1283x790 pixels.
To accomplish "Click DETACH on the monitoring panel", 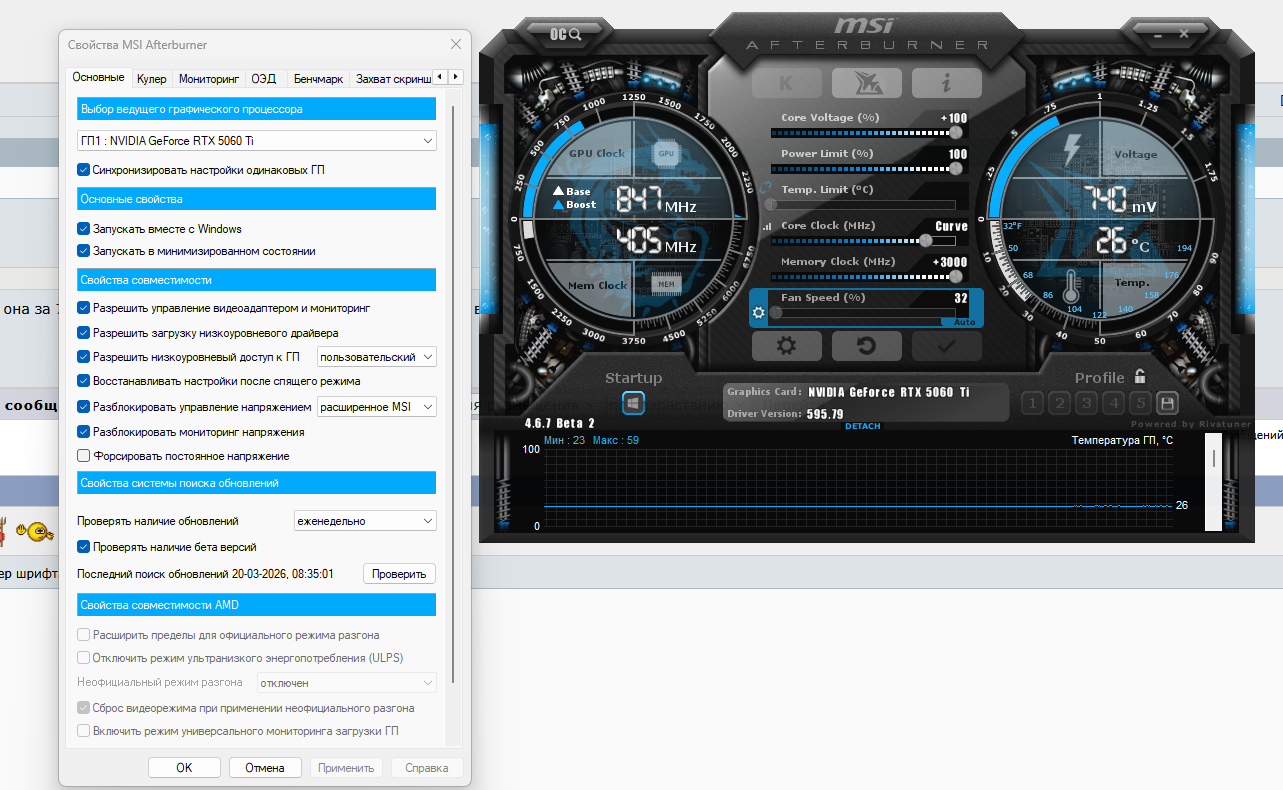I will [863, 427].
